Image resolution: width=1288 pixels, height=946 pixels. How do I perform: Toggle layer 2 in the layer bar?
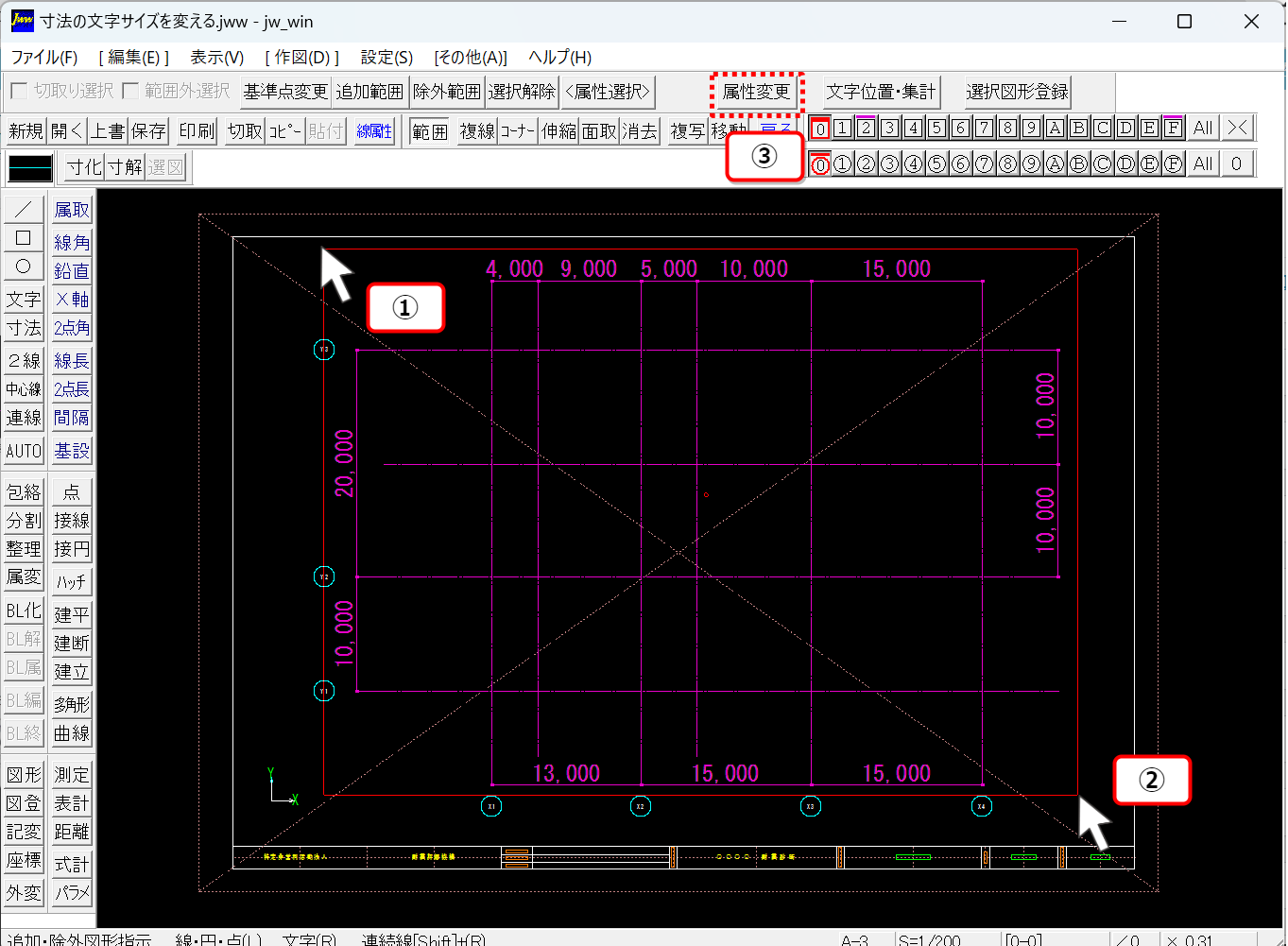click(x=866, y=129)
